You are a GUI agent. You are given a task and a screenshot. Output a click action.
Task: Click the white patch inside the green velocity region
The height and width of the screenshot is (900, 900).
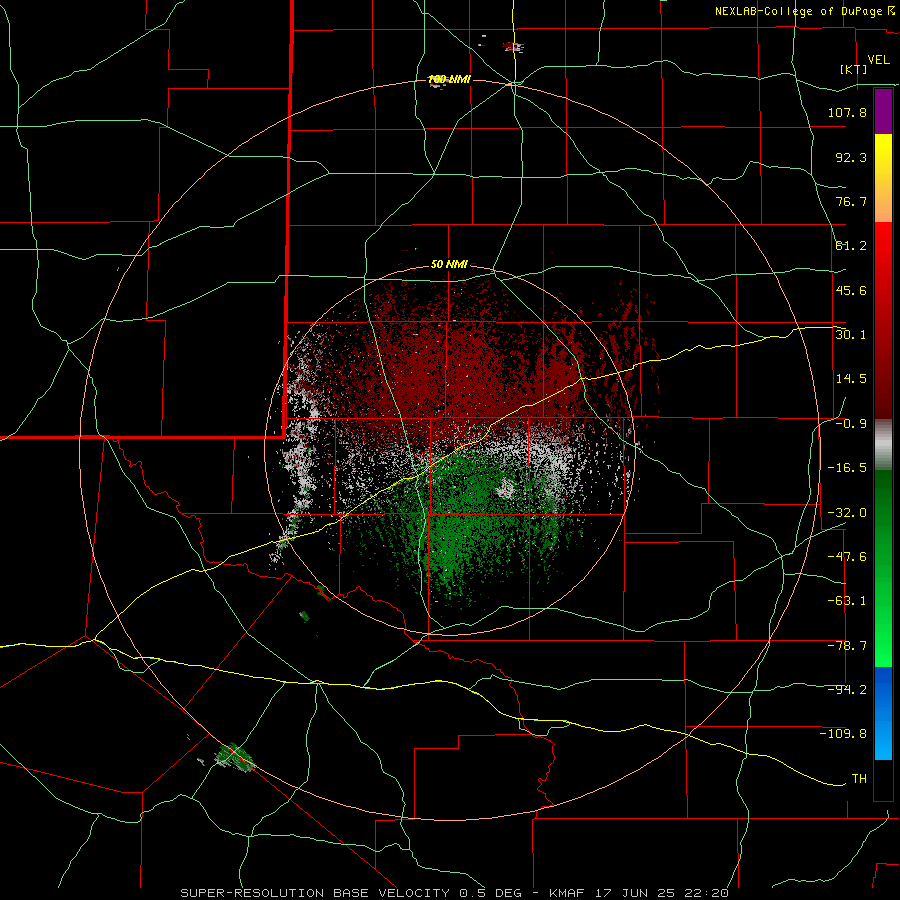[x=506, y=488]
